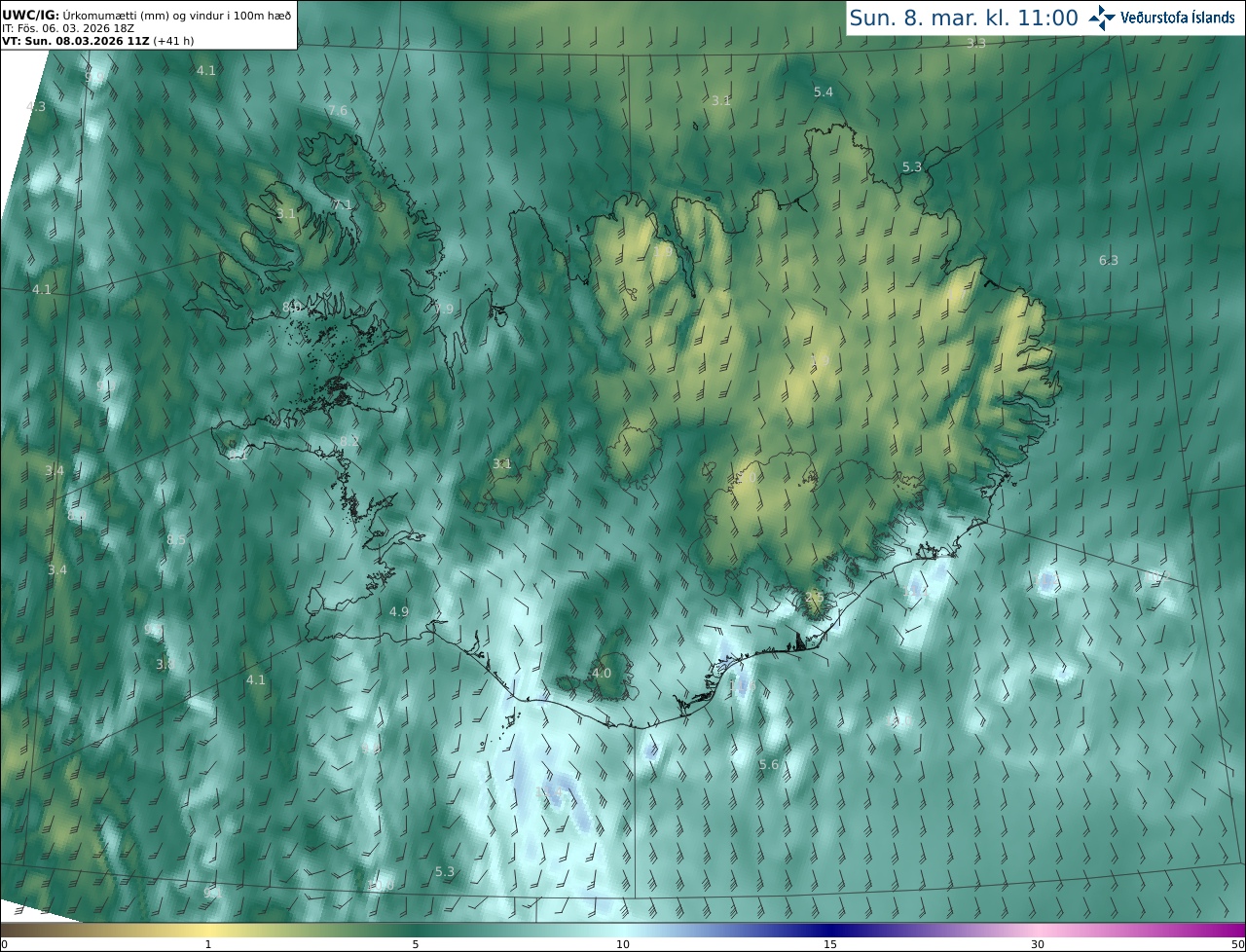Click the colorbar tick label '50'
The width and height of the screenshot is (1246, 952).
point(1238,945)
